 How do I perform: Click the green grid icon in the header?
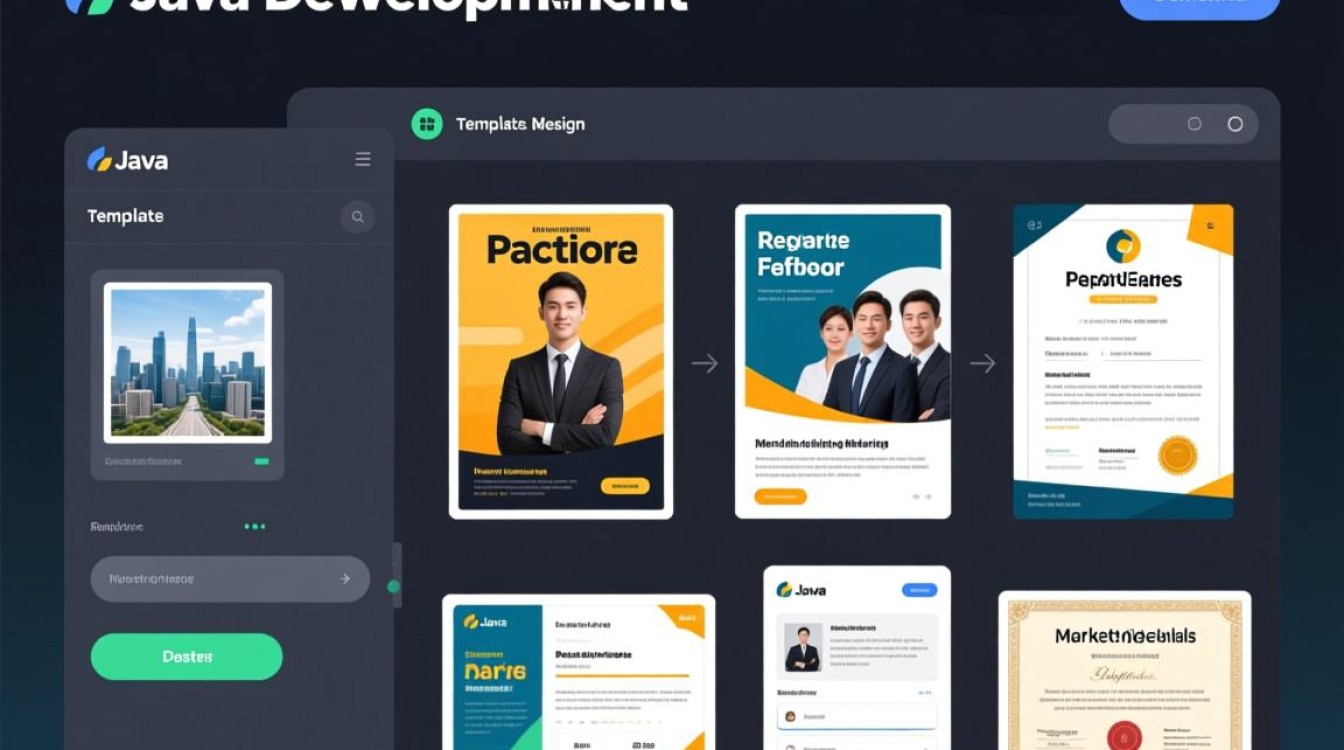pyautogui.click(x=427, y=124)
